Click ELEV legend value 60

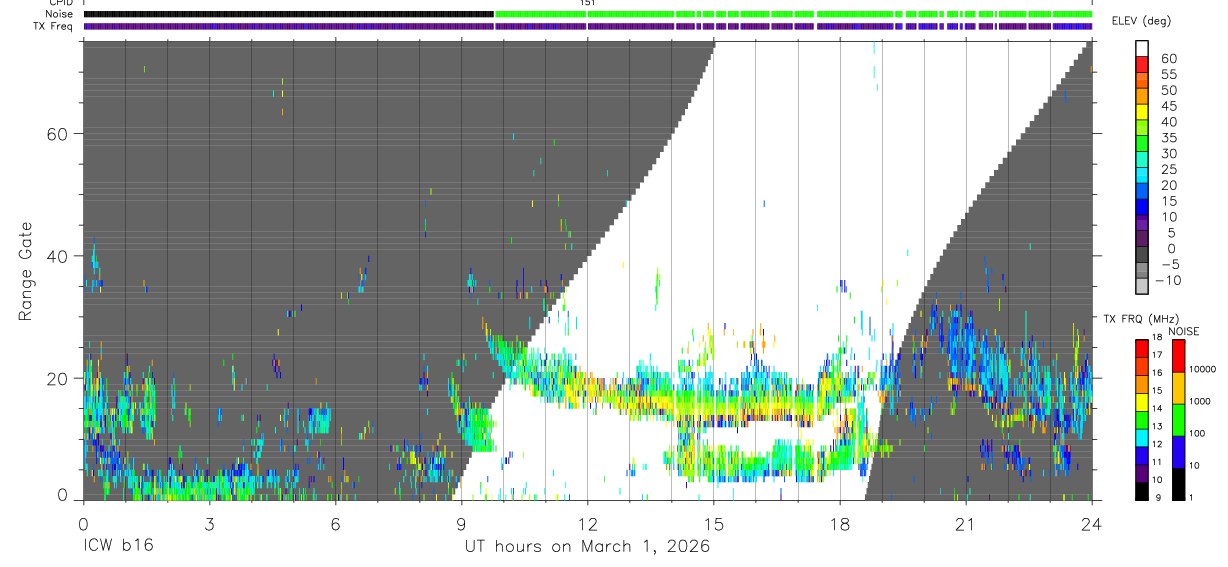1168,58
